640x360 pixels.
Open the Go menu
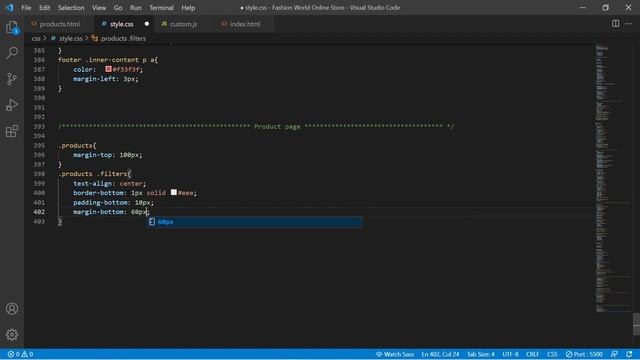pyautogui.click(x=118, y=8)
